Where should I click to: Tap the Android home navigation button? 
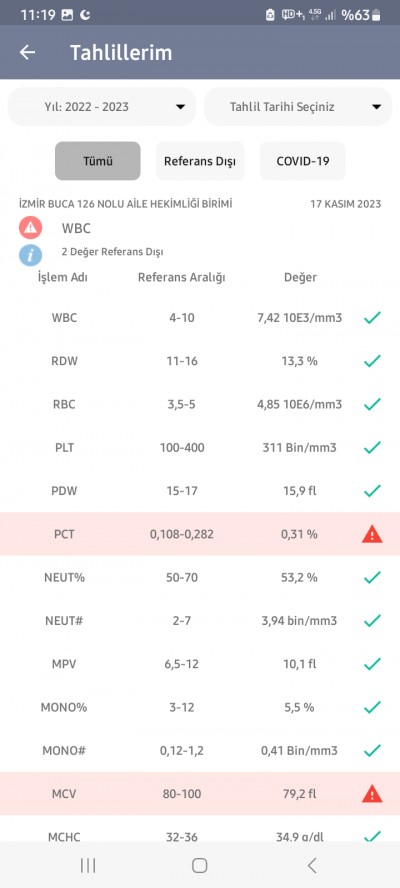(x=199, y=865)
